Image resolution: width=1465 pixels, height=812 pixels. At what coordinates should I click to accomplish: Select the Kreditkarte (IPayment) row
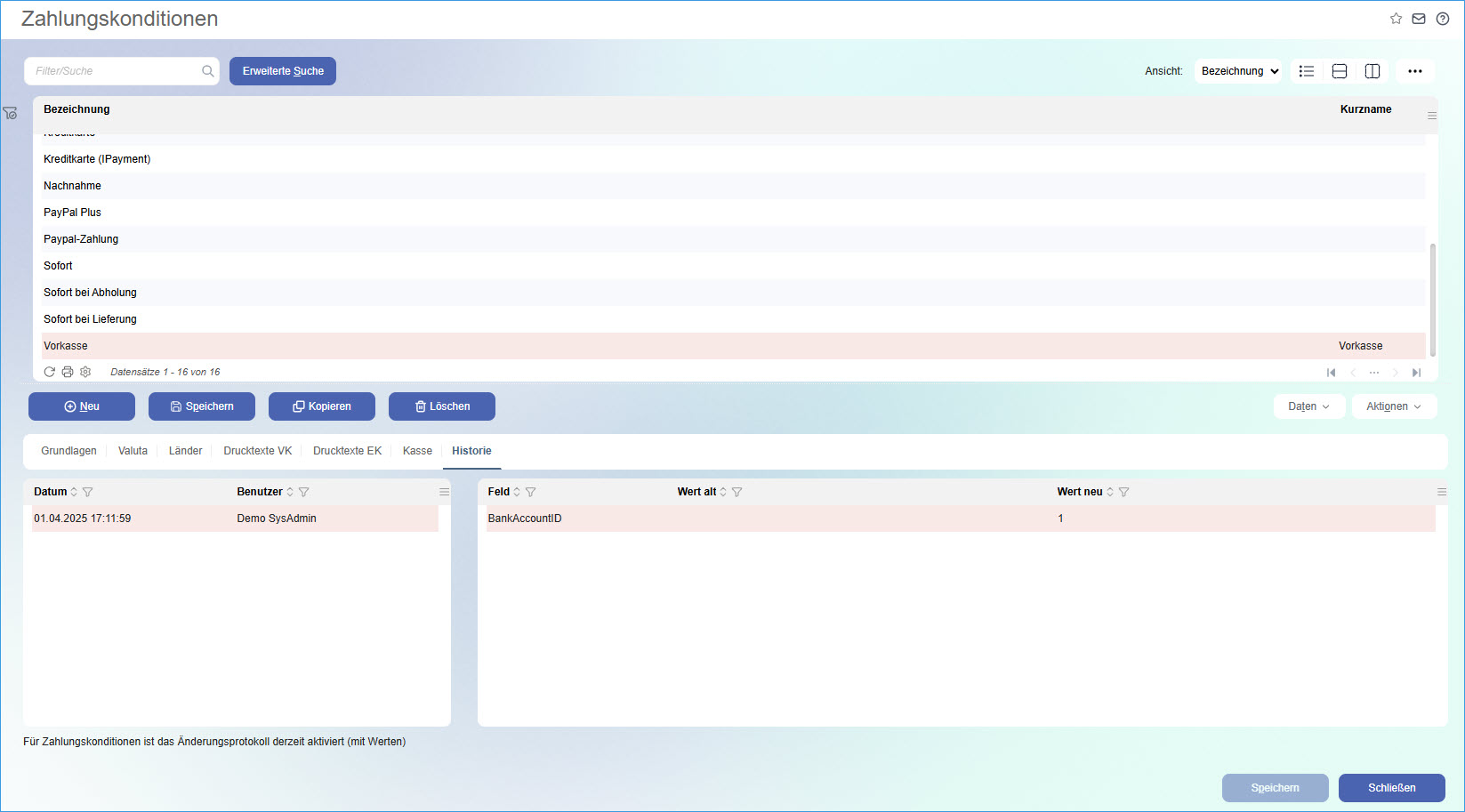733,159
